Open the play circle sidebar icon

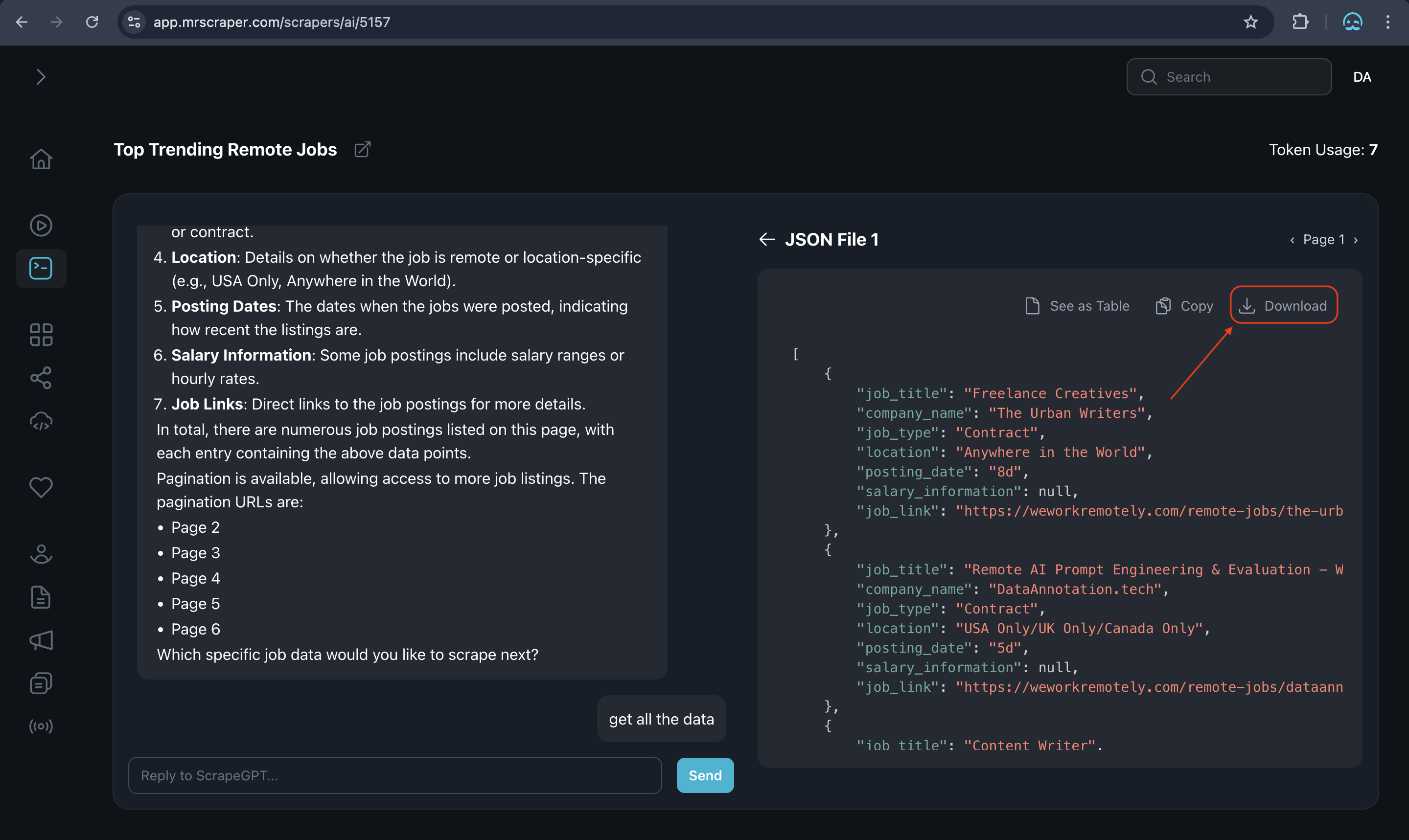(41, 225)
